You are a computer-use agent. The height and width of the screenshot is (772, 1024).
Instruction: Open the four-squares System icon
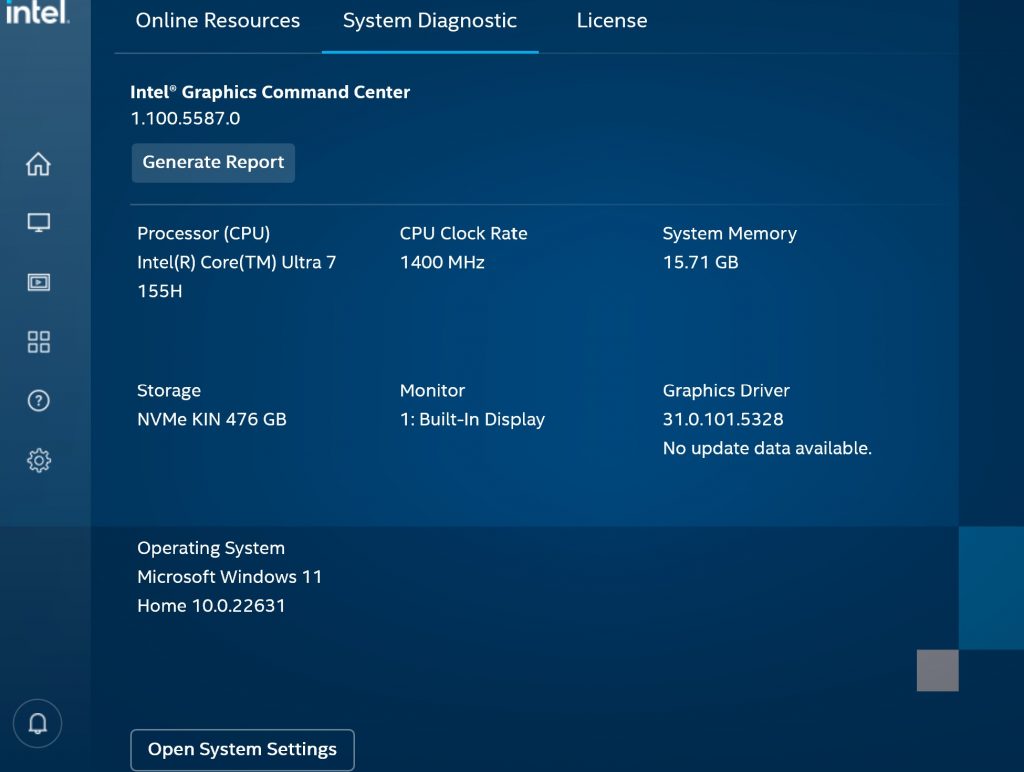click(x=38, y=342)
